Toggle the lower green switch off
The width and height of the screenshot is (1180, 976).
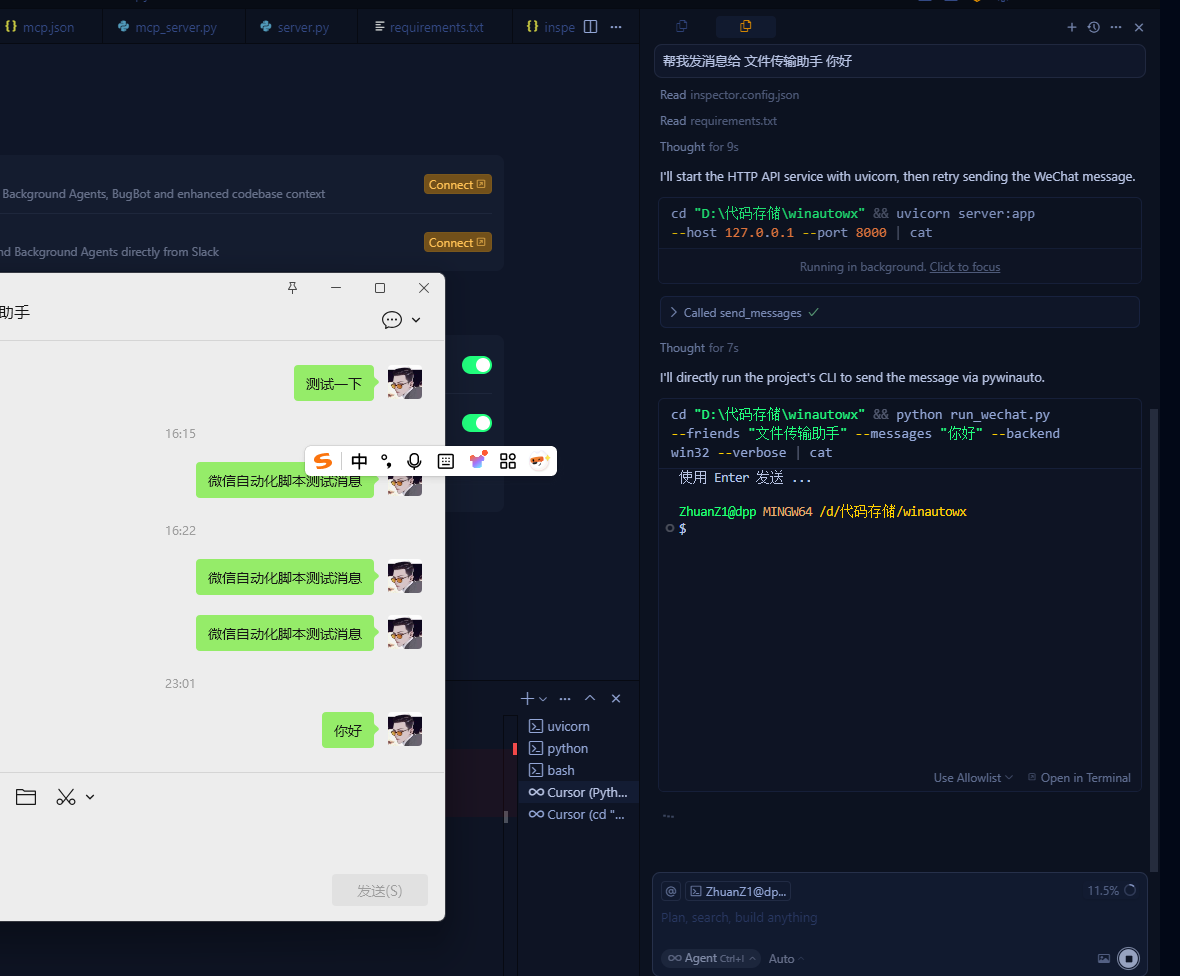(x=476, y=422)
